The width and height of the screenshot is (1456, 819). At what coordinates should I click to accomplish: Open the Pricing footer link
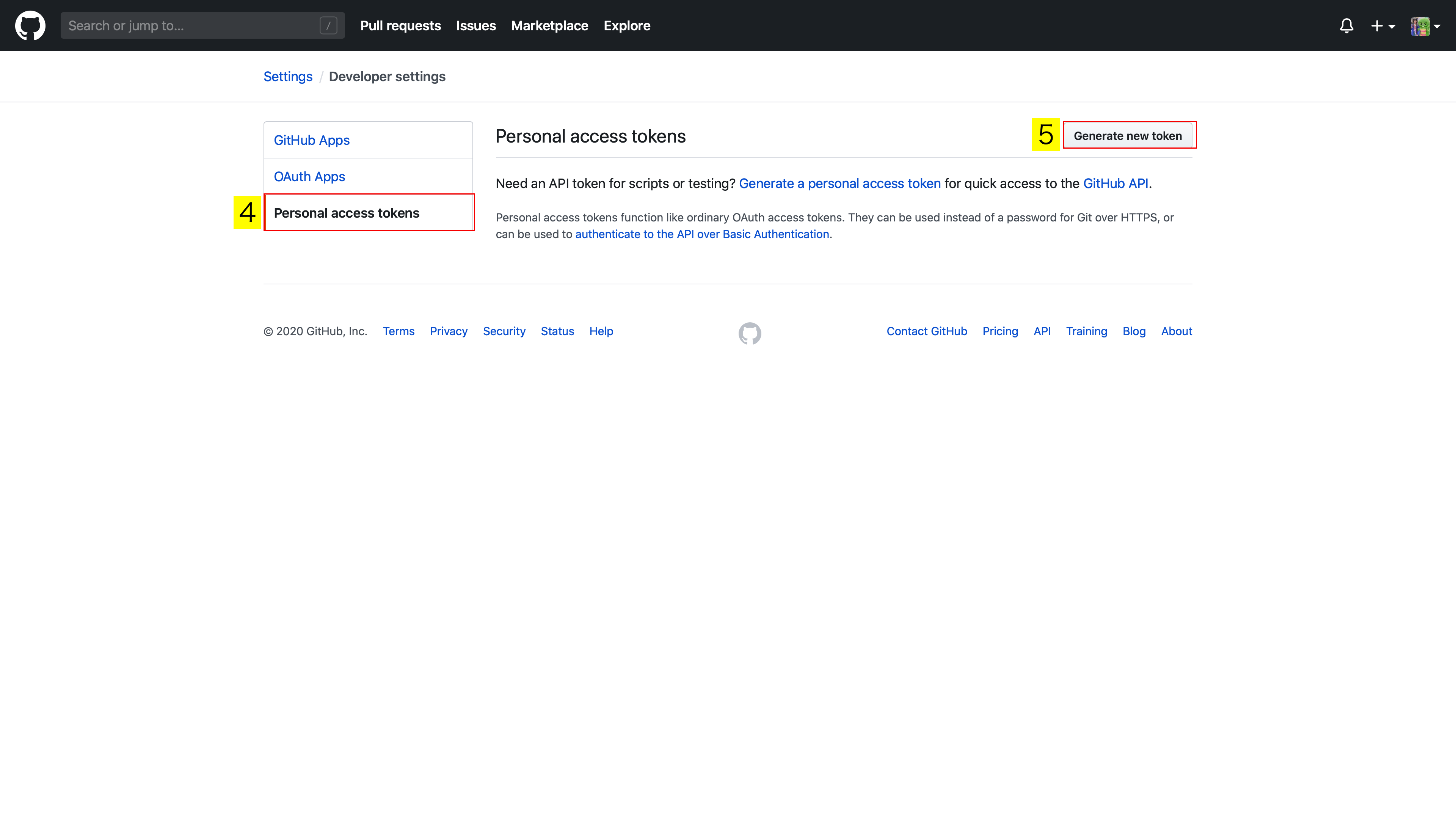tap(1000, 331)
